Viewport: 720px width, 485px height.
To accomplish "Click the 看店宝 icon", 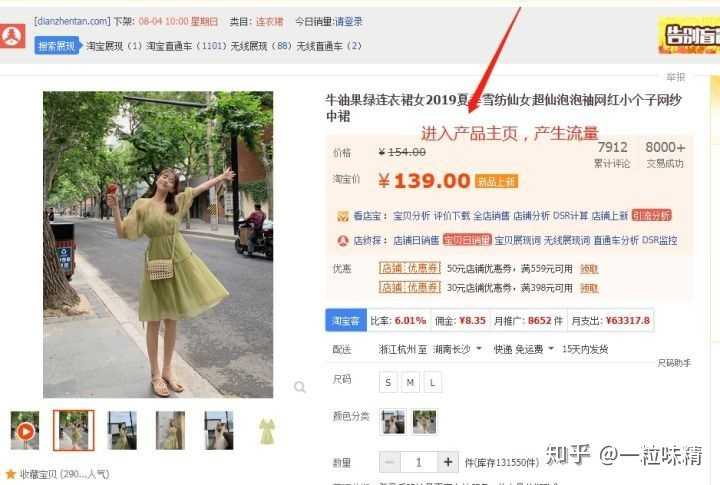I will [x=343, y=216].
